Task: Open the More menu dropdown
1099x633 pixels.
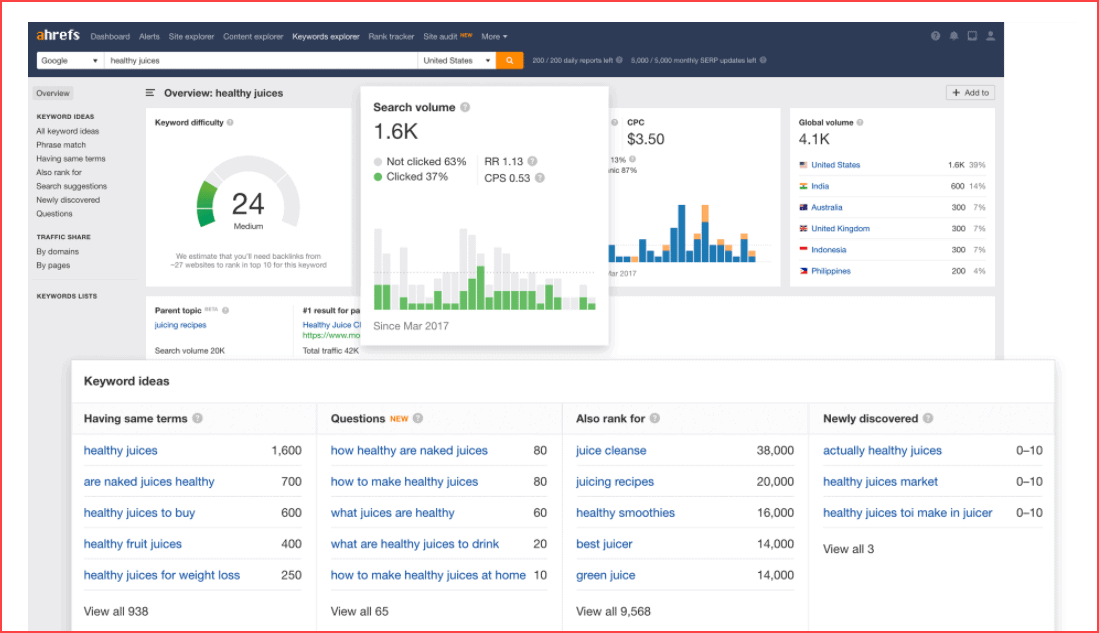Action: tap(494, 37)
